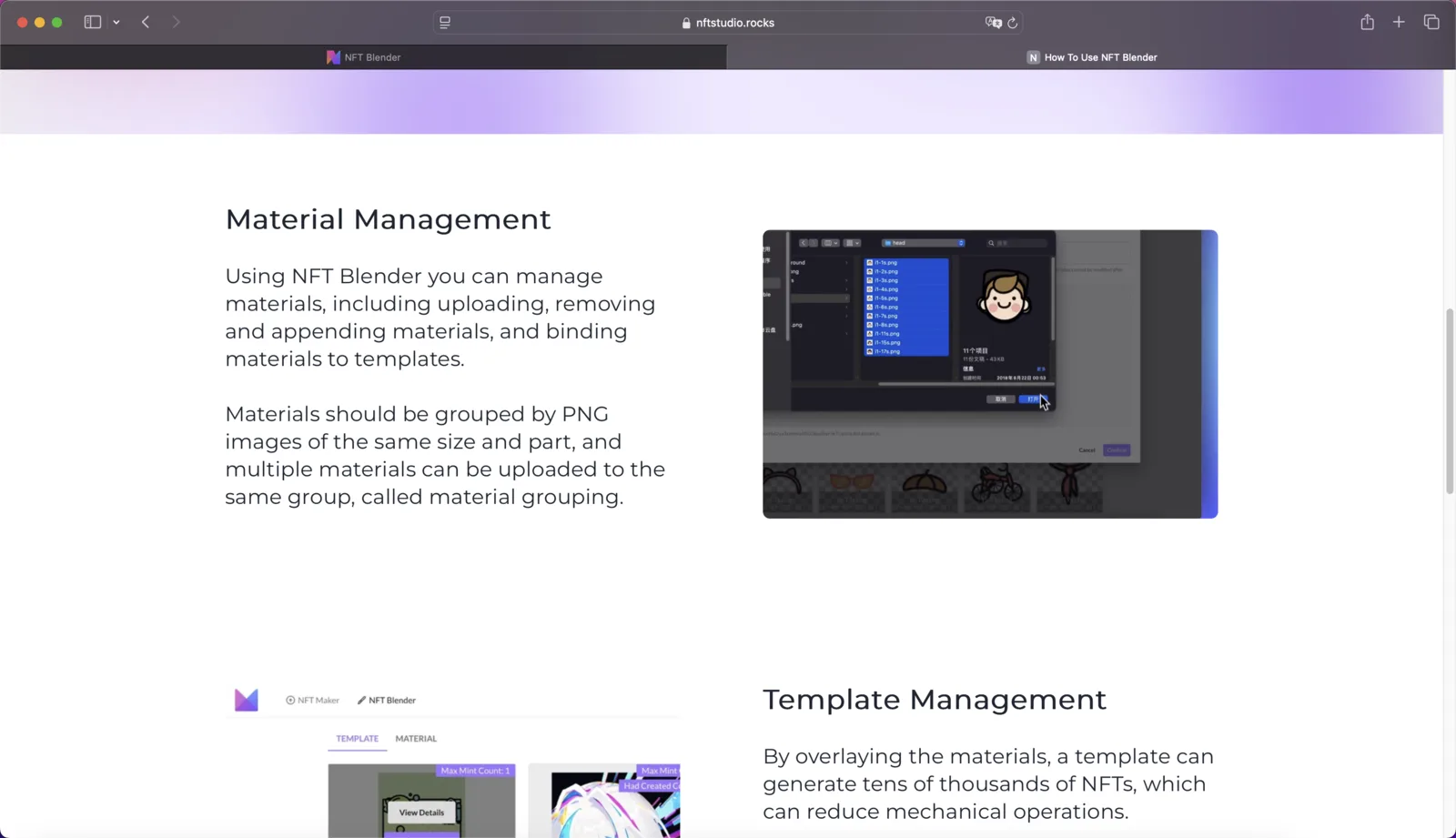Select the How To Use NFT Blender tab
1456x838 pixels.
pyautogui.click(x=1091, y=57)
